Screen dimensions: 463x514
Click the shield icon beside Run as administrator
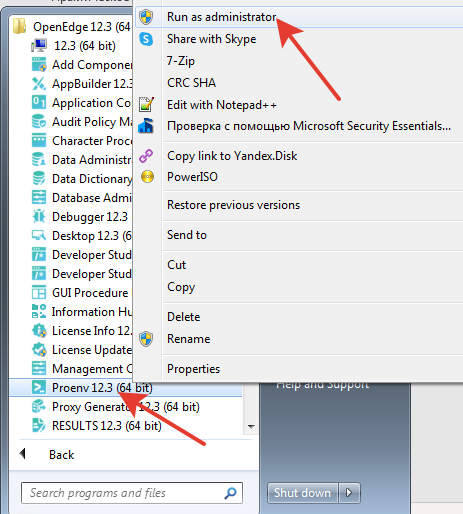click(x=146, y=17)
